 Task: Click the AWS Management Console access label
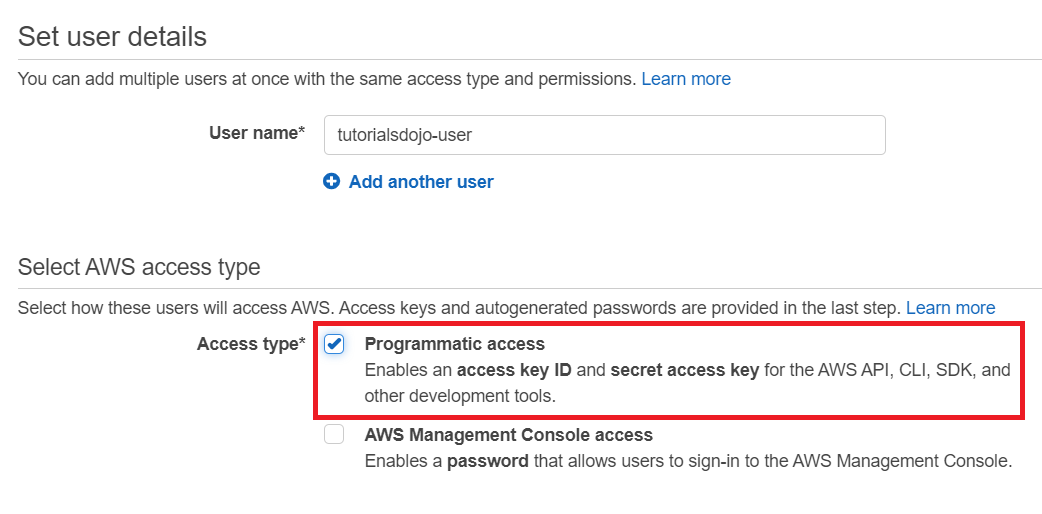(508, 435)
